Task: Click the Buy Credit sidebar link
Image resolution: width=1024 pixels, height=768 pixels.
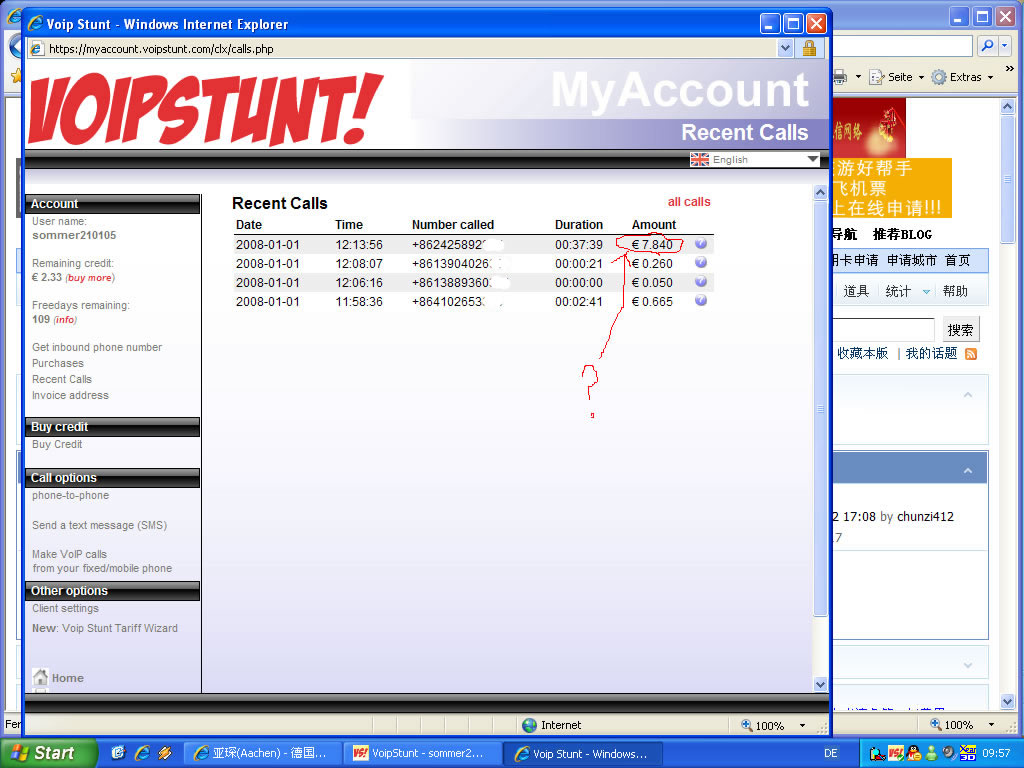Action: pyautogui.click(x=57, y=444)
